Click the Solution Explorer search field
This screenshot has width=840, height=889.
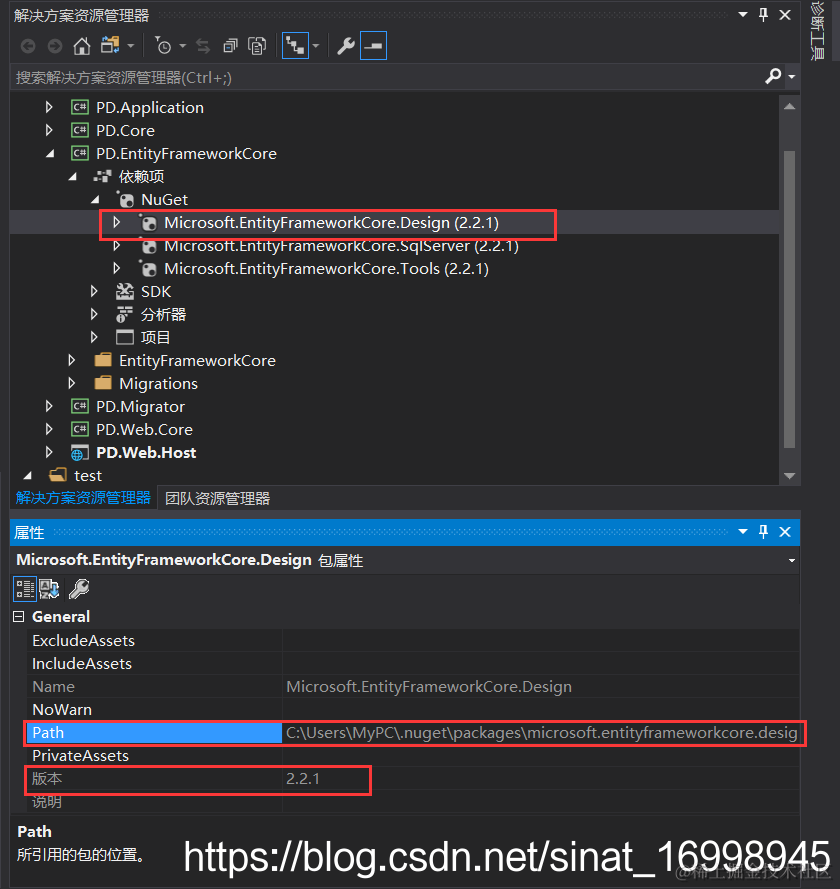coord(385,77)
